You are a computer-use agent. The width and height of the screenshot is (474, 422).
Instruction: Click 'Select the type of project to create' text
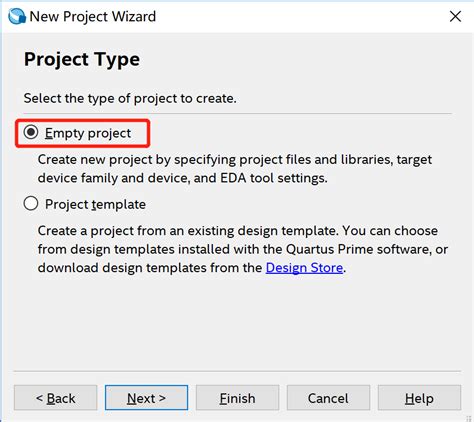click(130, 98)
